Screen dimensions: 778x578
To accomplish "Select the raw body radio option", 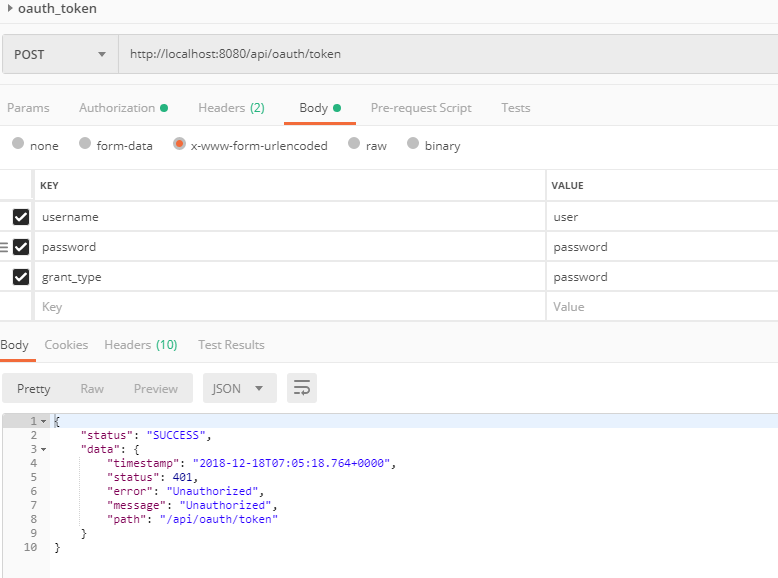I will [x=354, y=143].
